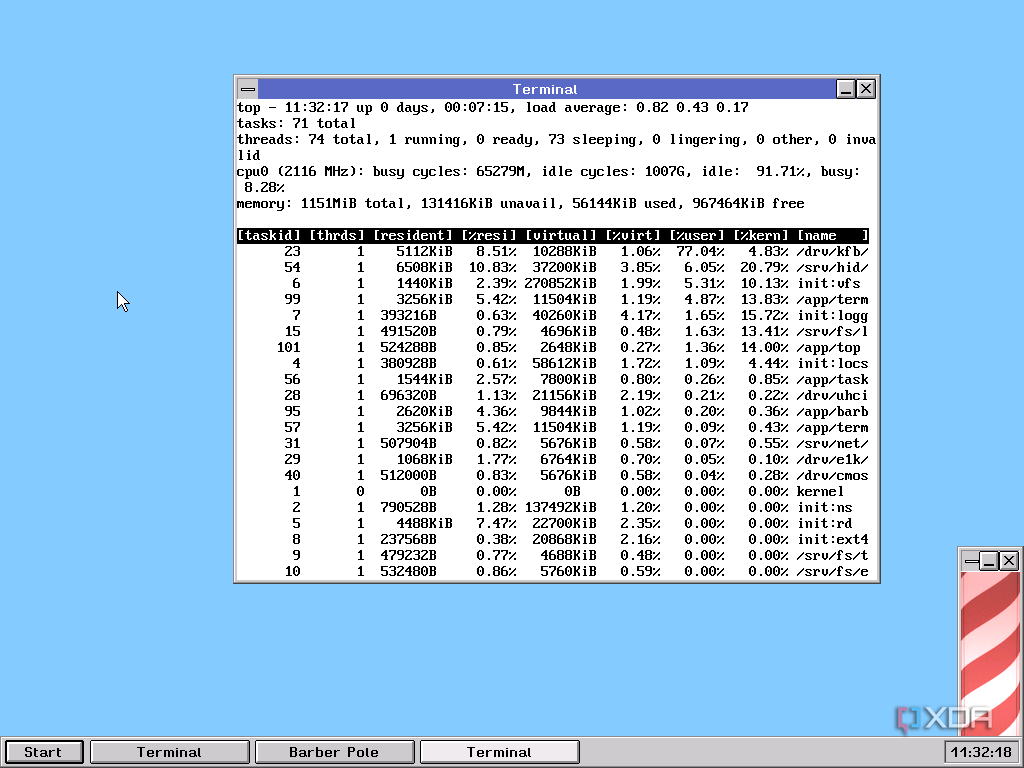
Task: Click the [%user] column header
Action: [697, 235]
